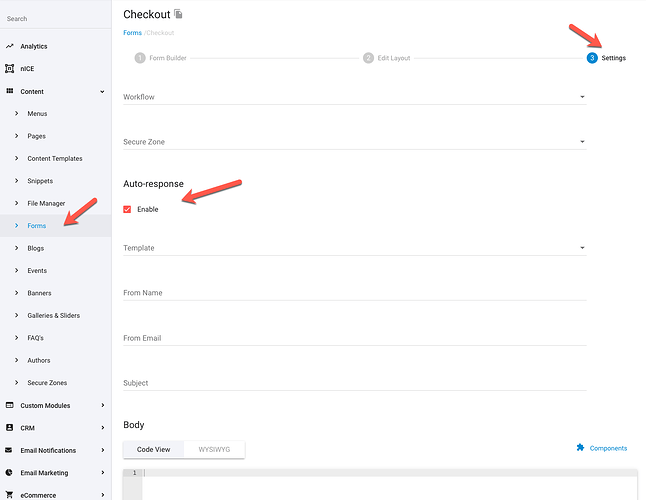Click step 1 circle for Form Builder
Viewport: 646px width, 500px height.
pyautogui.click(x=140, y=58)
